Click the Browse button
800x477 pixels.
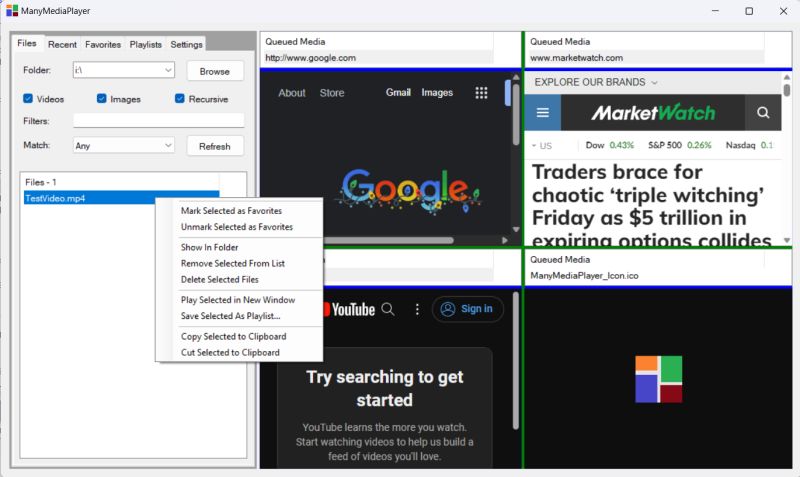[x=215, y=71]
